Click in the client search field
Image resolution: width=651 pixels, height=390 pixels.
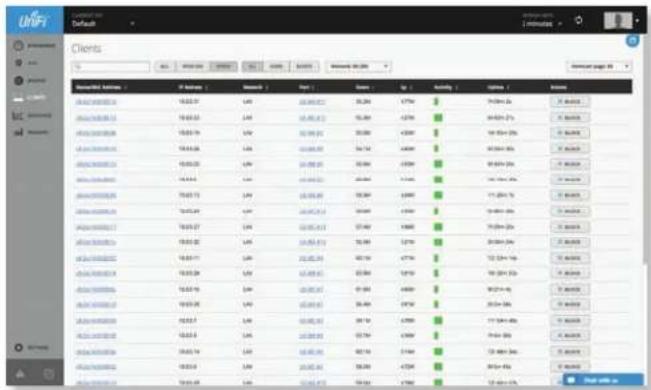coord(111,66)
